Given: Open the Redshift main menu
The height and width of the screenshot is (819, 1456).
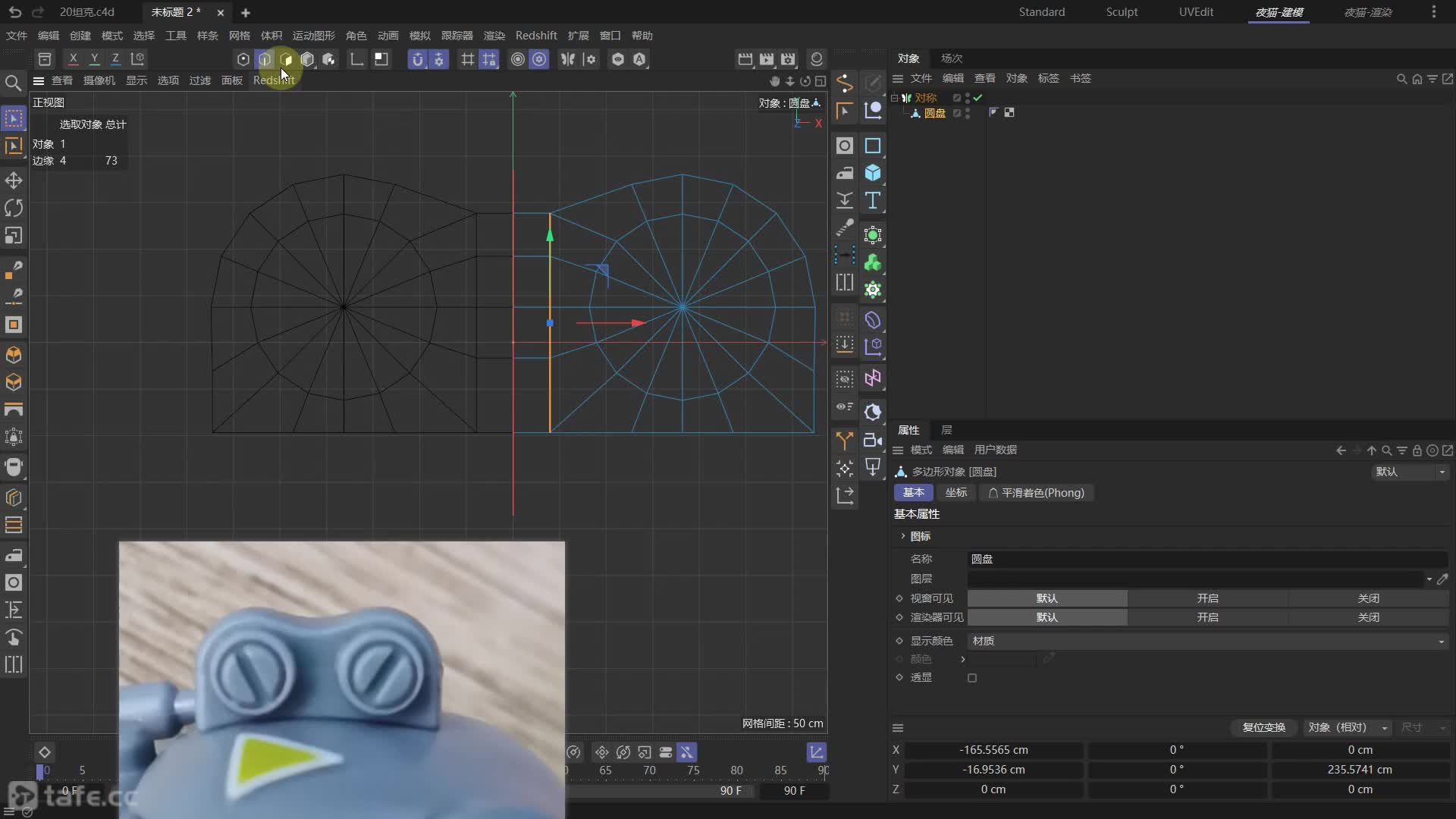Looking at the screenshot, I should (536, 36).
